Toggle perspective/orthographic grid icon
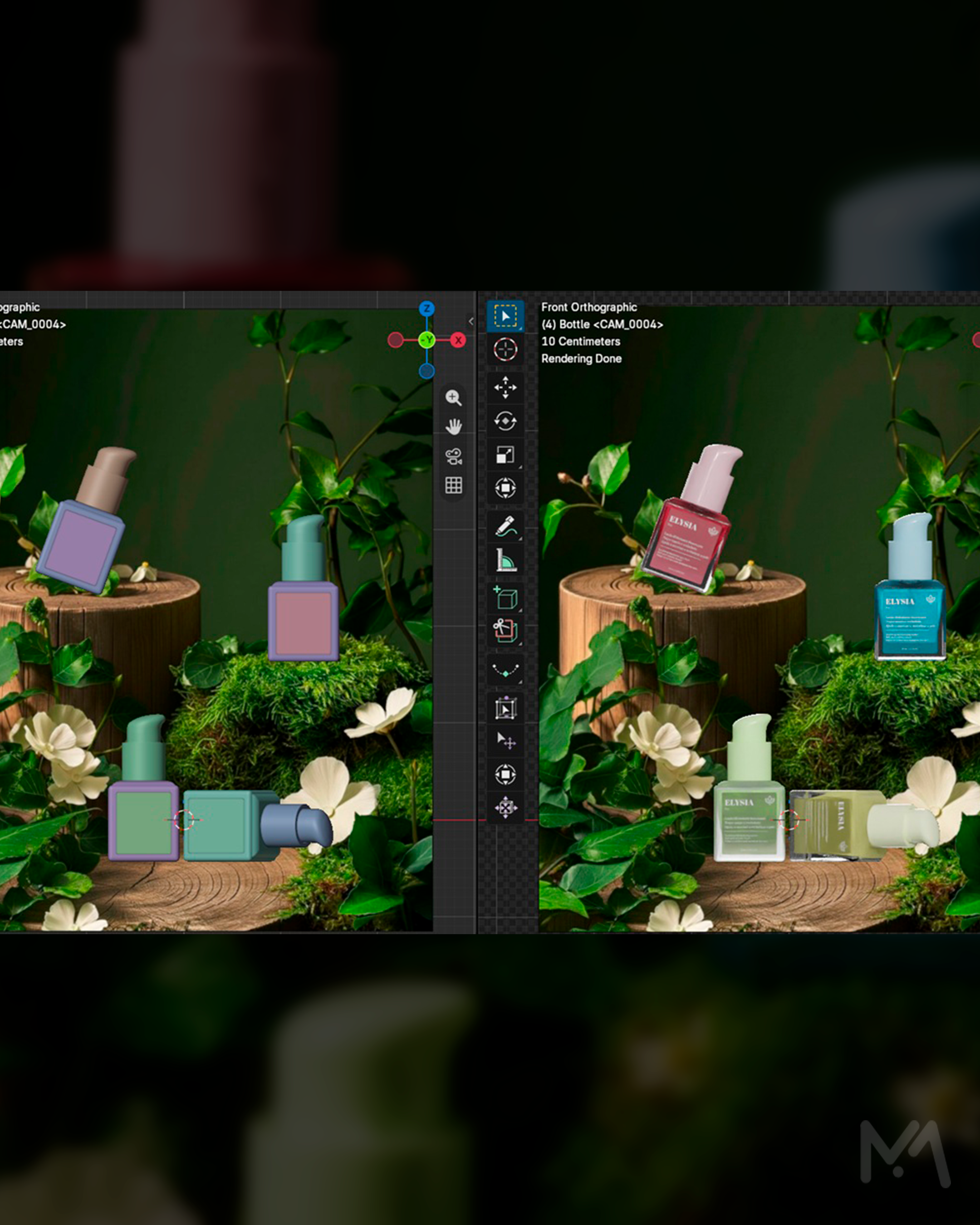 pyautogui.click(x=453, y=485)
